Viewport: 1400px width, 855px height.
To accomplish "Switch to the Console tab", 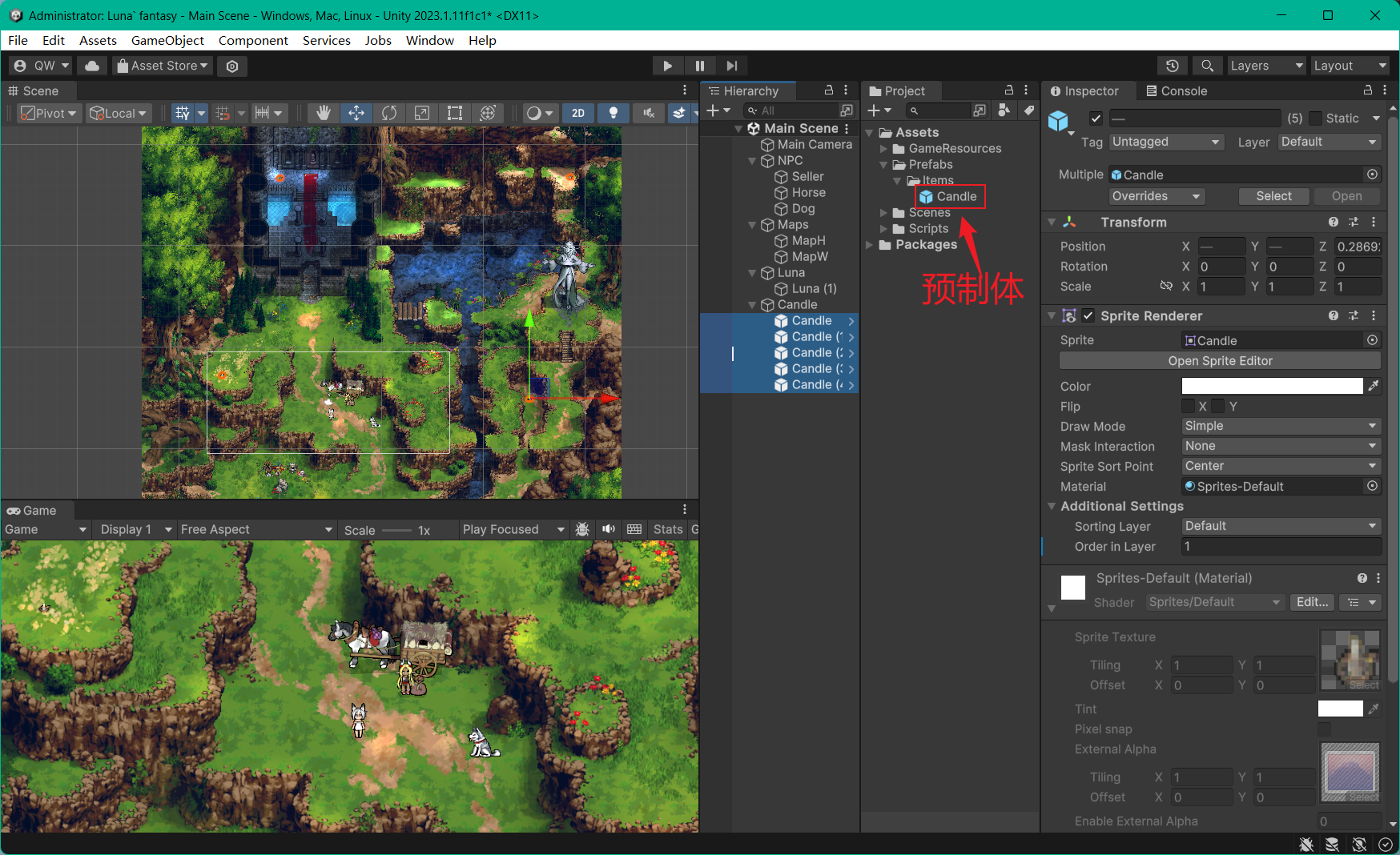I will pos(1176,90).
